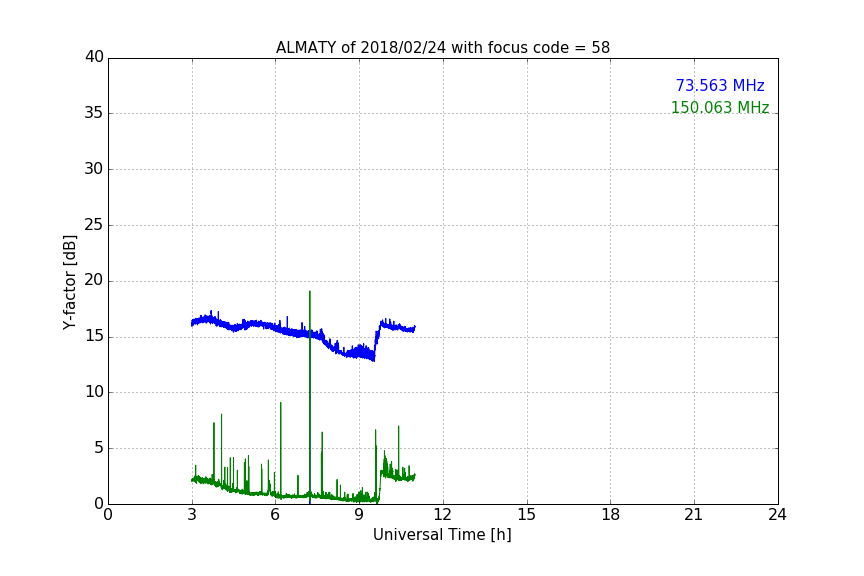Select the blue '73.563 MHz' legend label

[x=720, y=85]
